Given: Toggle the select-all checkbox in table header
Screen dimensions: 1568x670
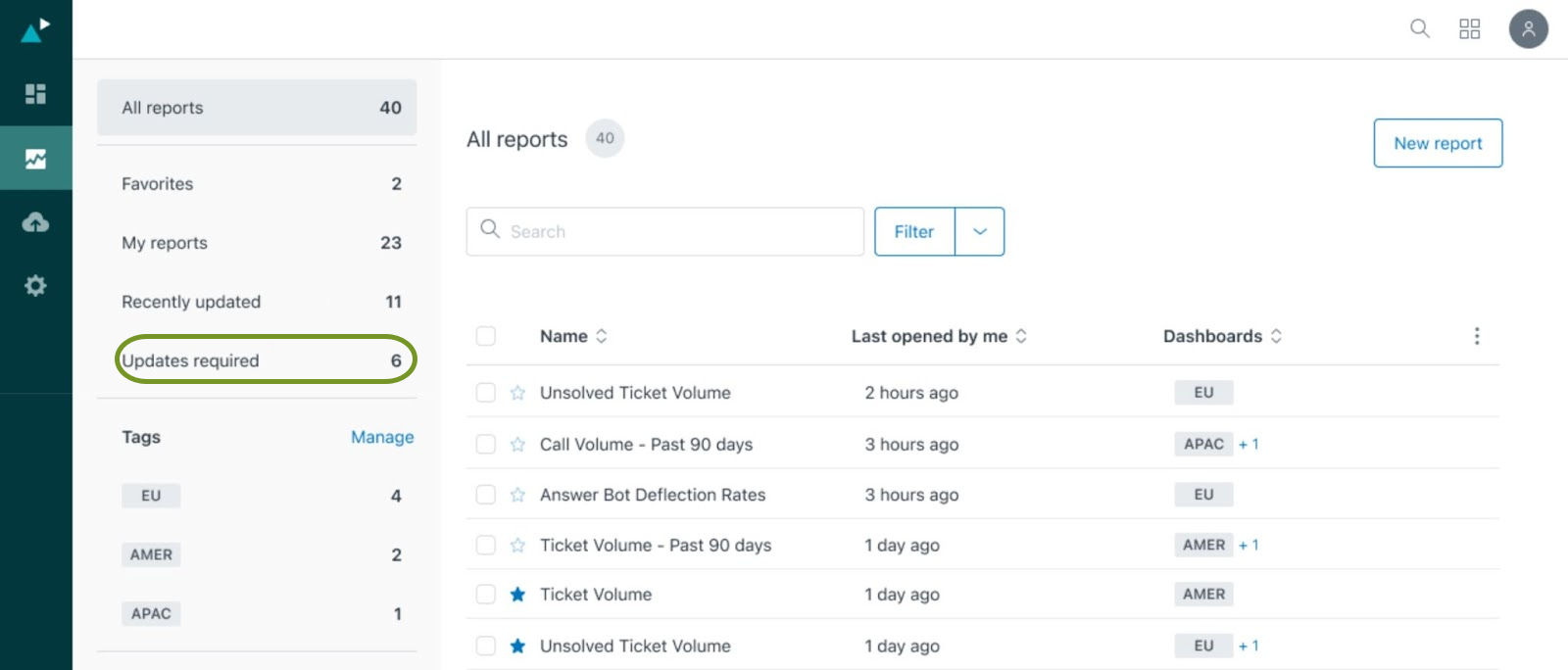Looking at the screenshot, I should [485, 336].
